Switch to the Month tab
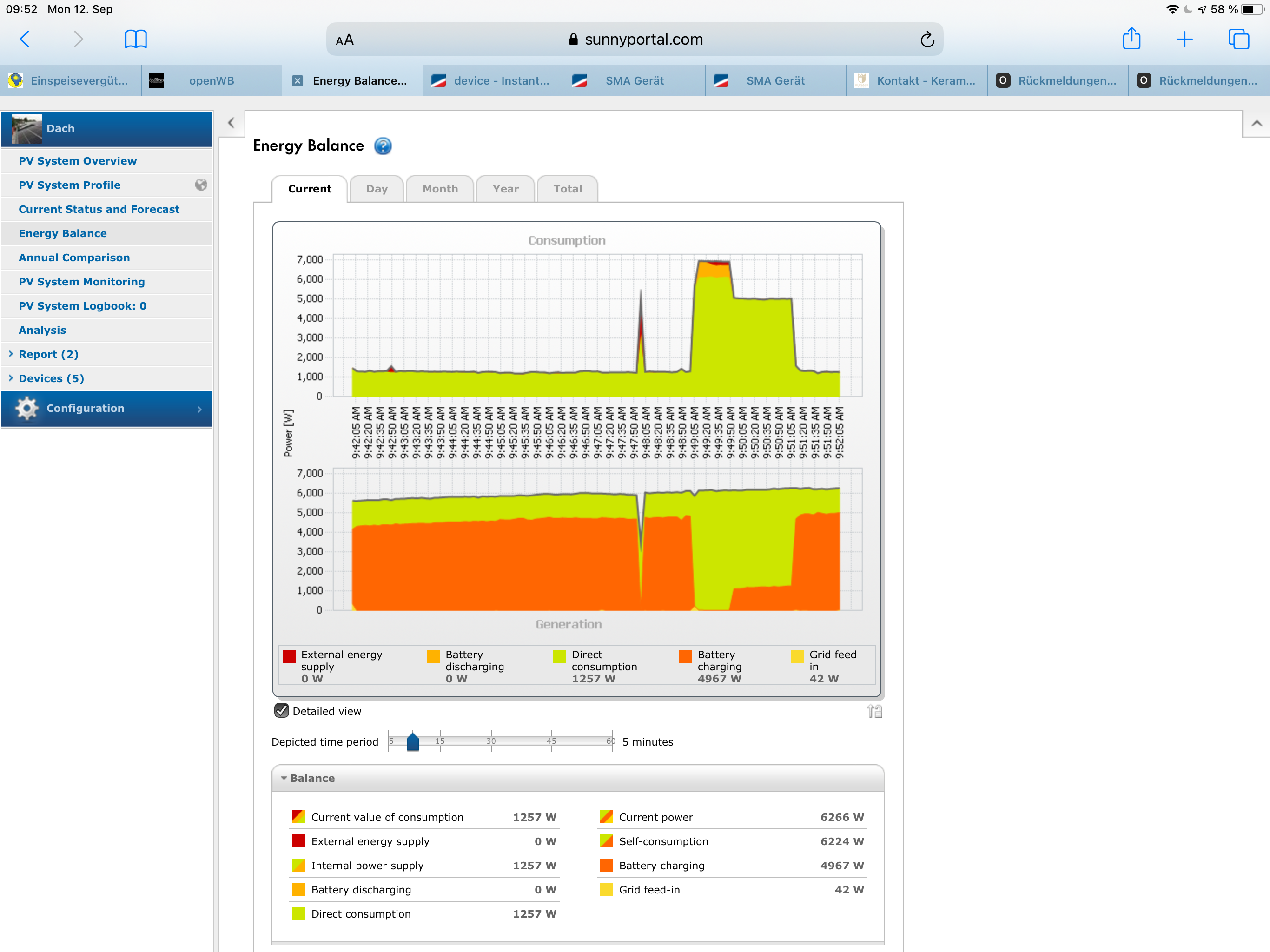The width and height of the screenshot is (1270, 952). coord(440,189)
